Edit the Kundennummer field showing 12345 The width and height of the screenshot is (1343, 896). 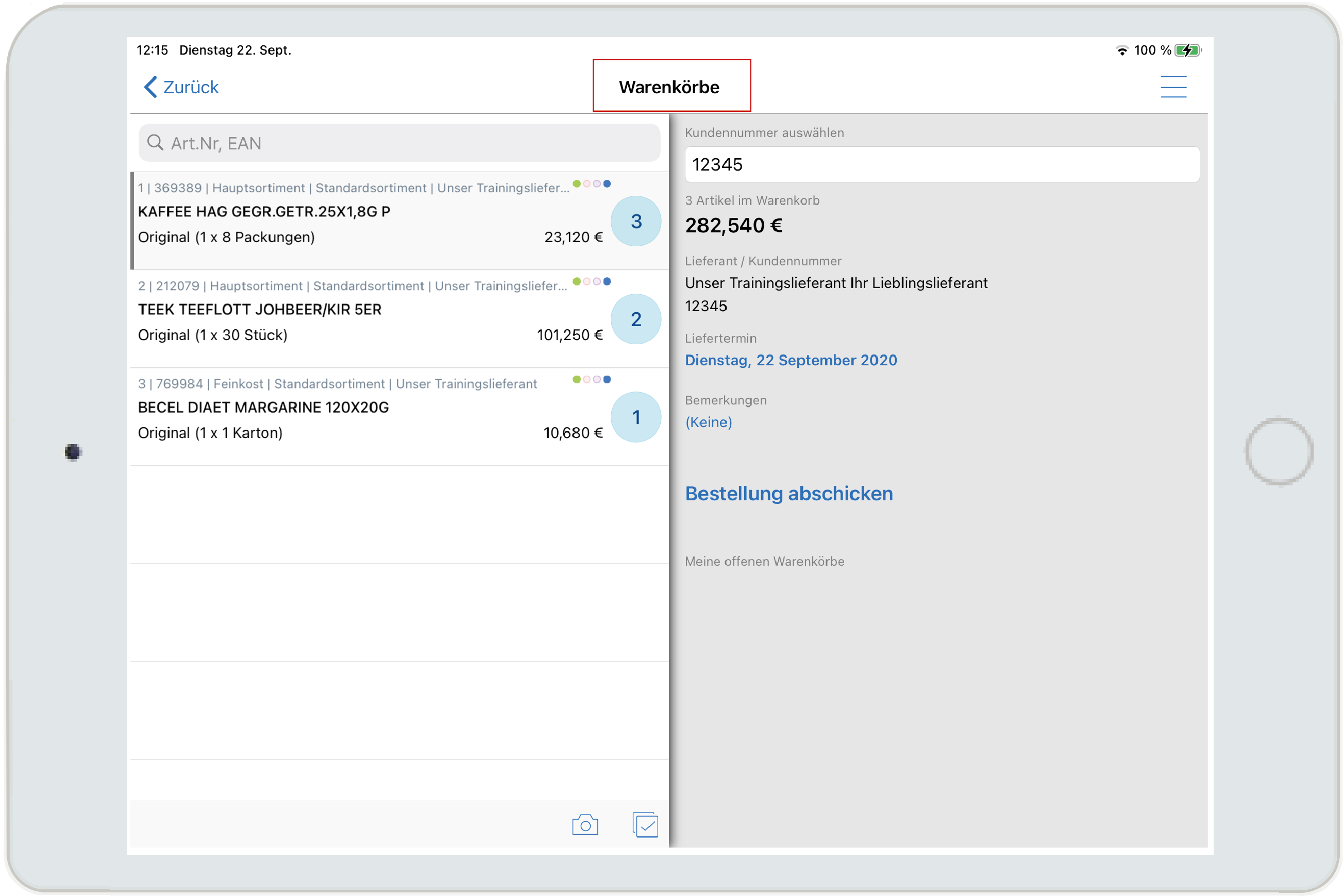click(x=941, y=164)
